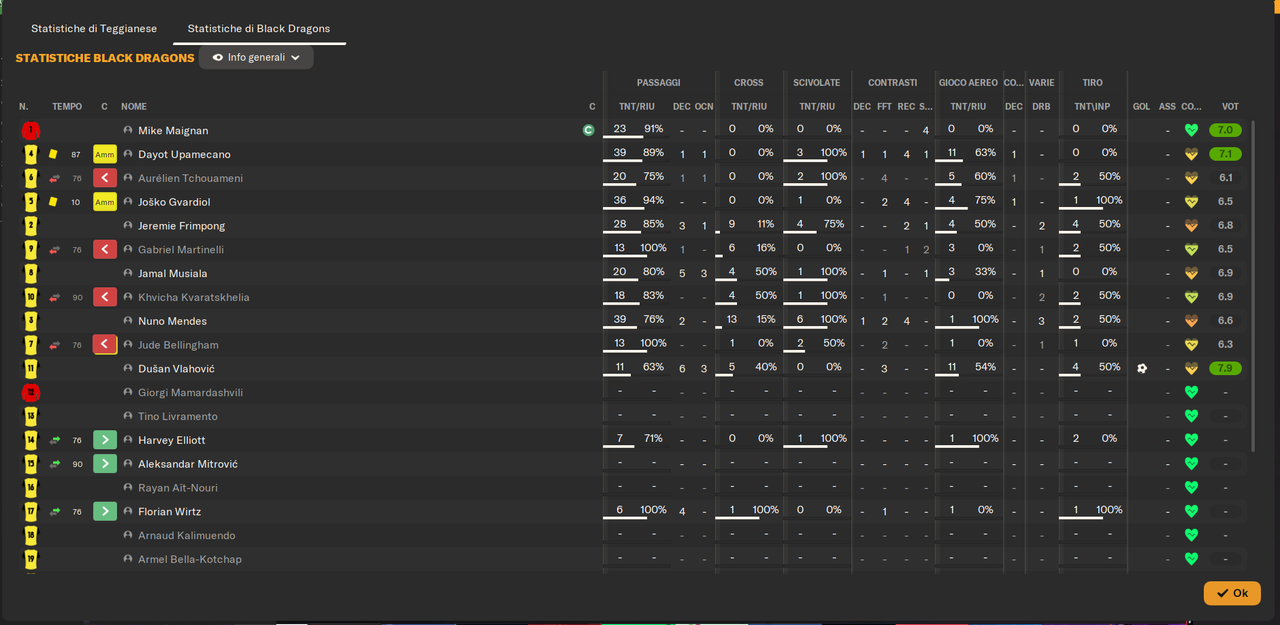Click Tchouameni's substitution arrows icon

tap(55, 178)
